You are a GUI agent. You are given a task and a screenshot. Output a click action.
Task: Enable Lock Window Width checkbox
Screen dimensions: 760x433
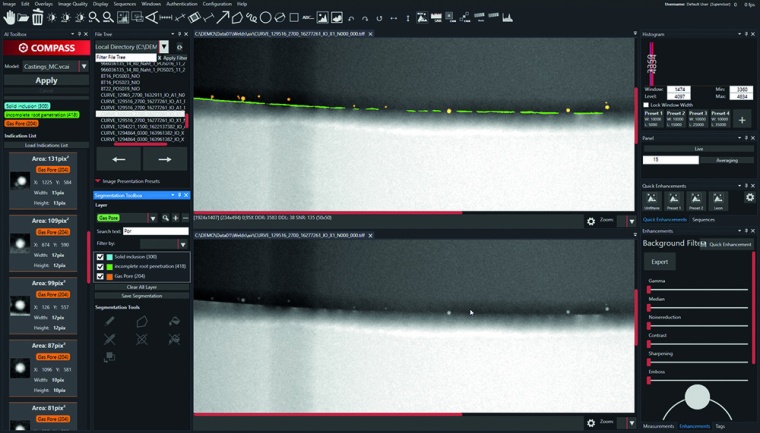646,104
